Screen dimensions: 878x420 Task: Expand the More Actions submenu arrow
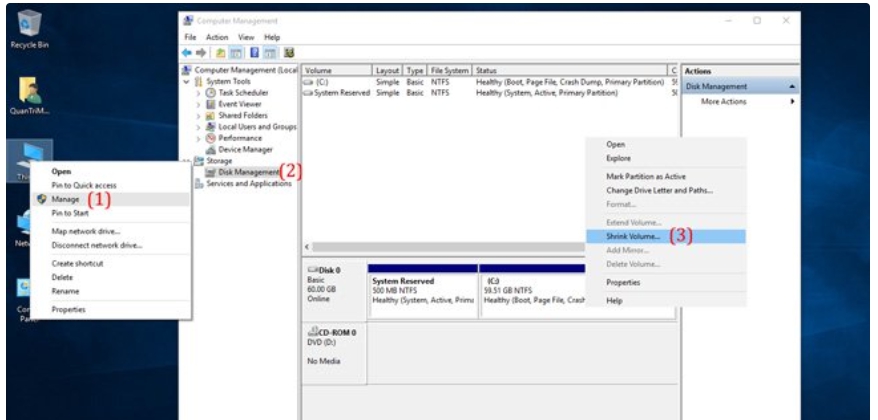point(792,102)
